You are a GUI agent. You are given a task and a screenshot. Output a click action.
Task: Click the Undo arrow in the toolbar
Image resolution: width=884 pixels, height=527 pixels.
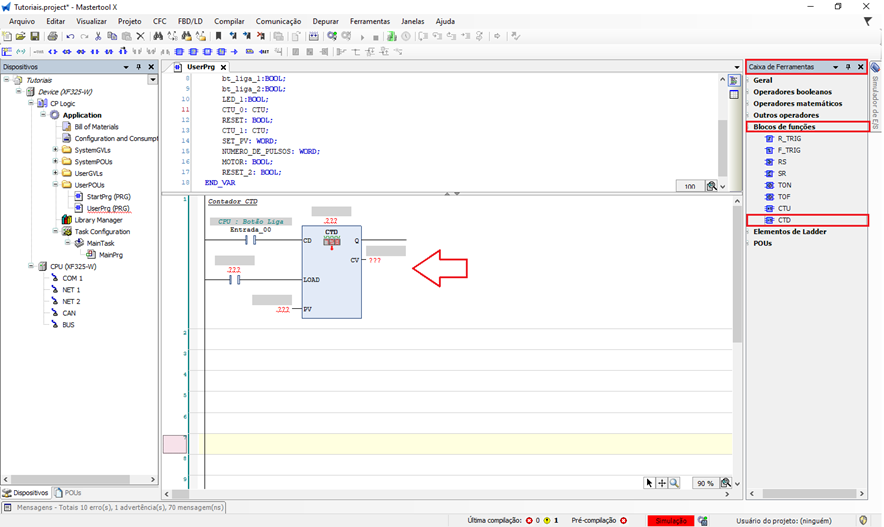coord(69,36)
